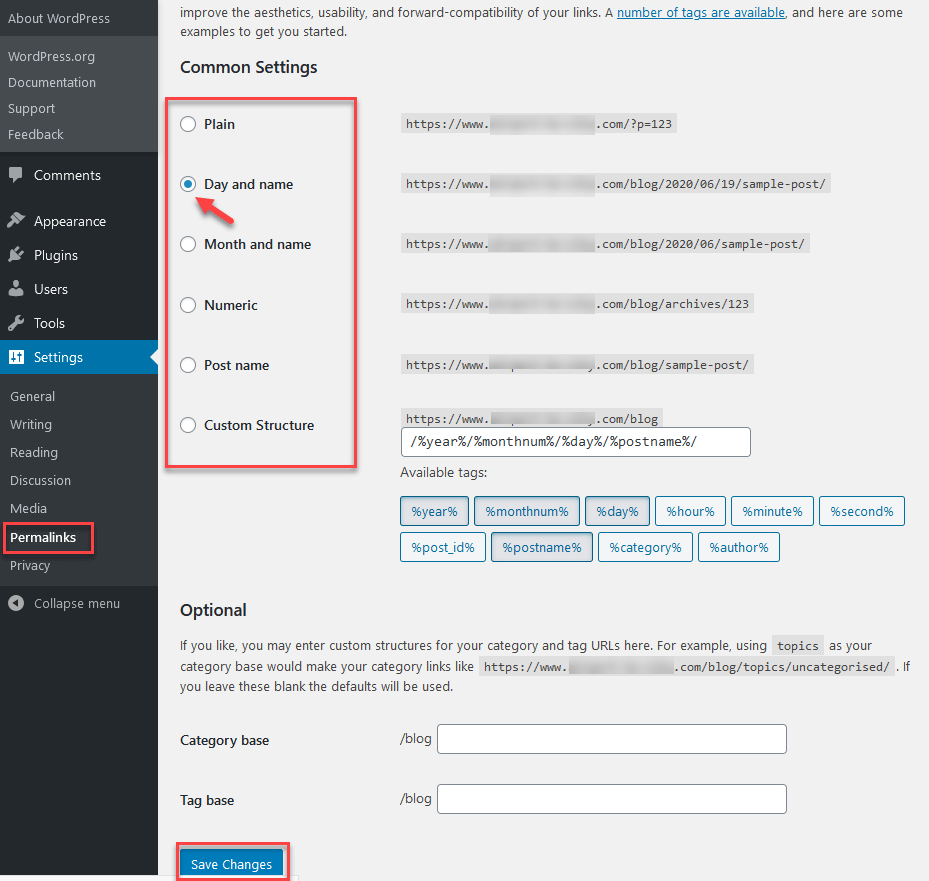Focus the Category base input field
This screenshot has height=881, width=929.
(612, 739)
